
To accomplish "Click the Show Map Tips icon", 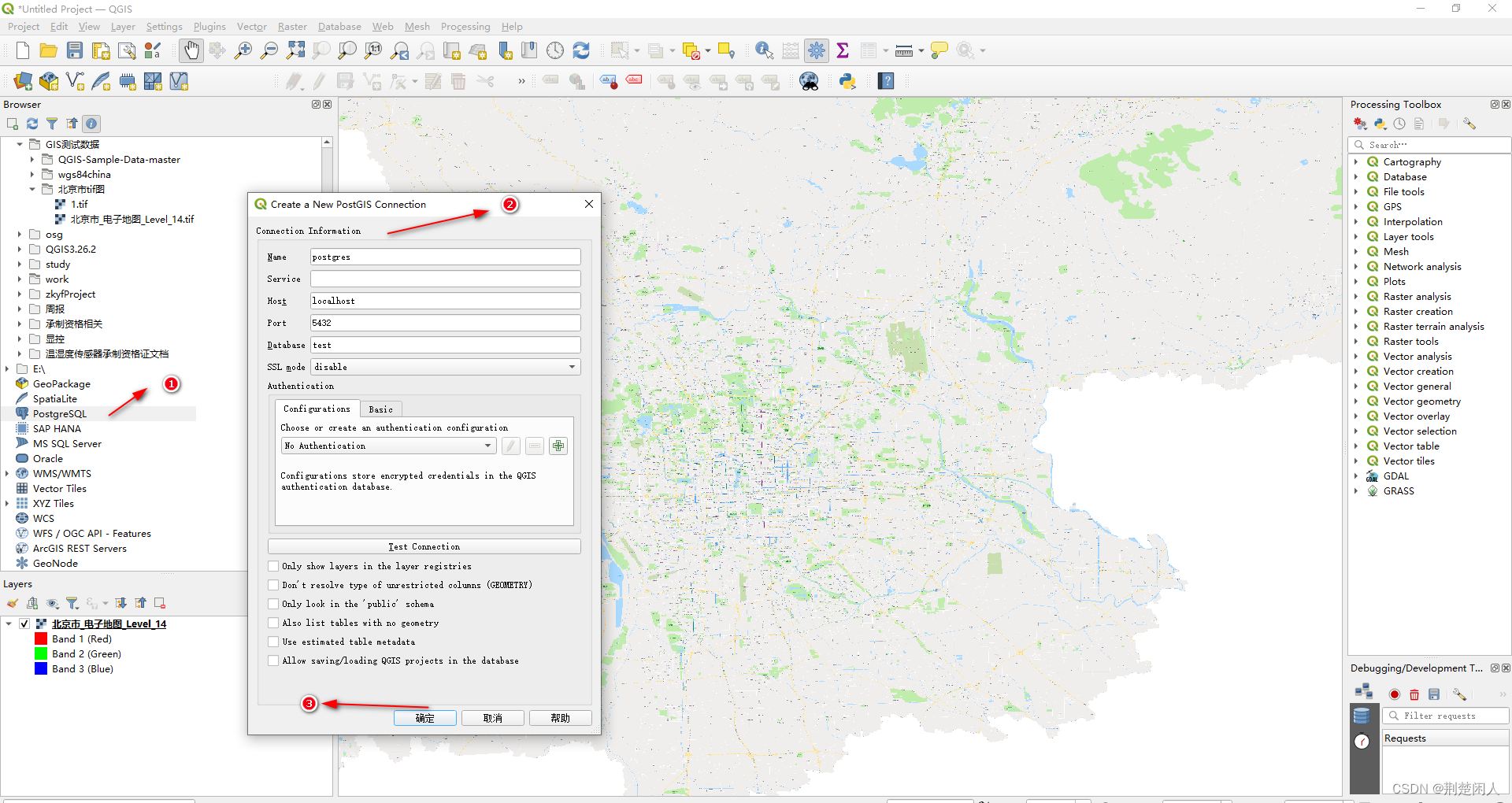I will pyautogui.click(x=939, y=51).
